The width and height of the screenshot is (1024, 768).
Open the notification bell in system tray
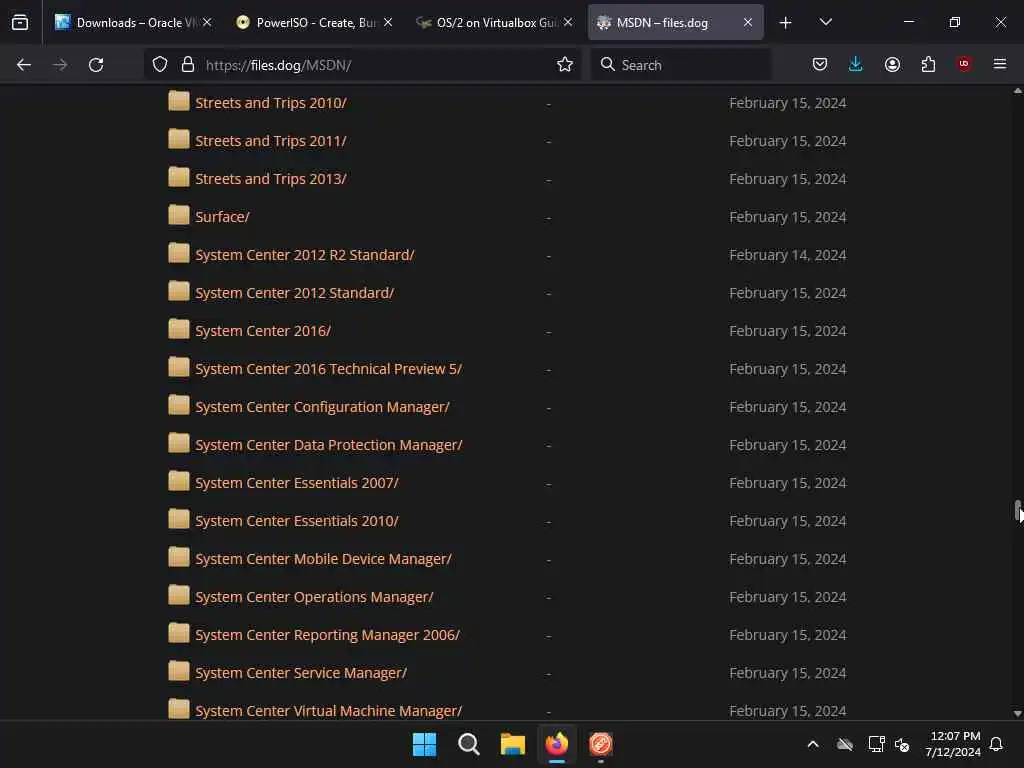pos(996,744)
